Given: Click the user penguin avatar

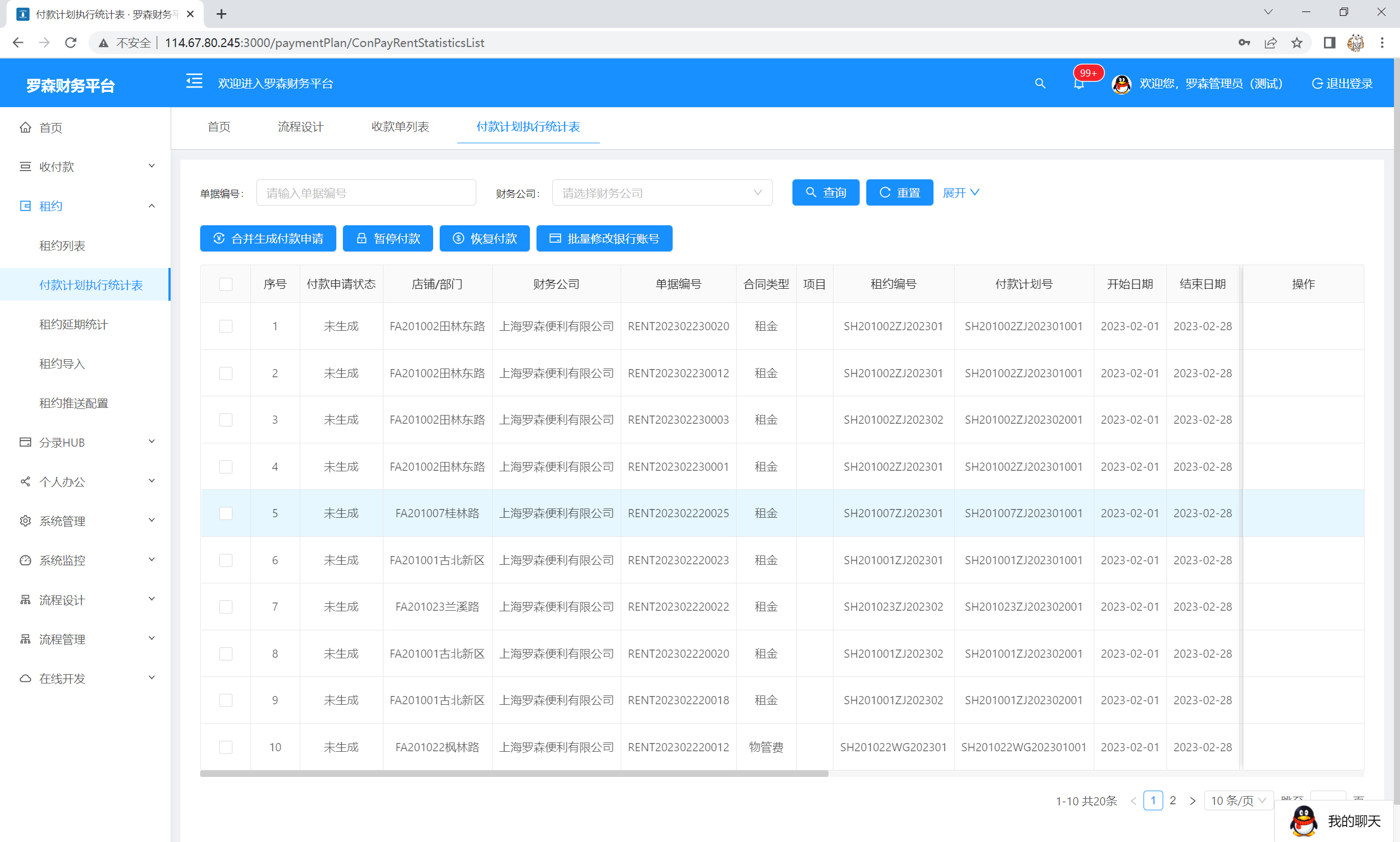Looking at the screenshot, I should click(x=1121, y=84).
